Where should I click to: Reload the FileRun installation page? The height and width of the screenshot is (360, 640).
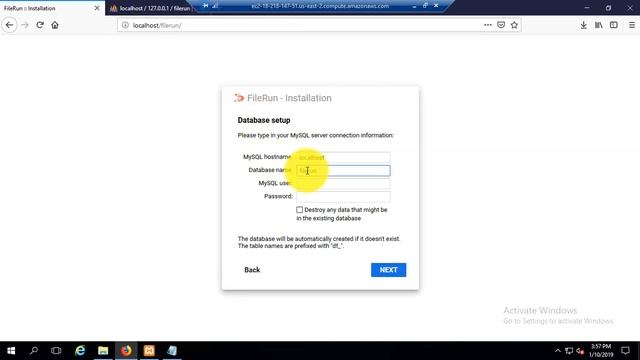[40, 25]
